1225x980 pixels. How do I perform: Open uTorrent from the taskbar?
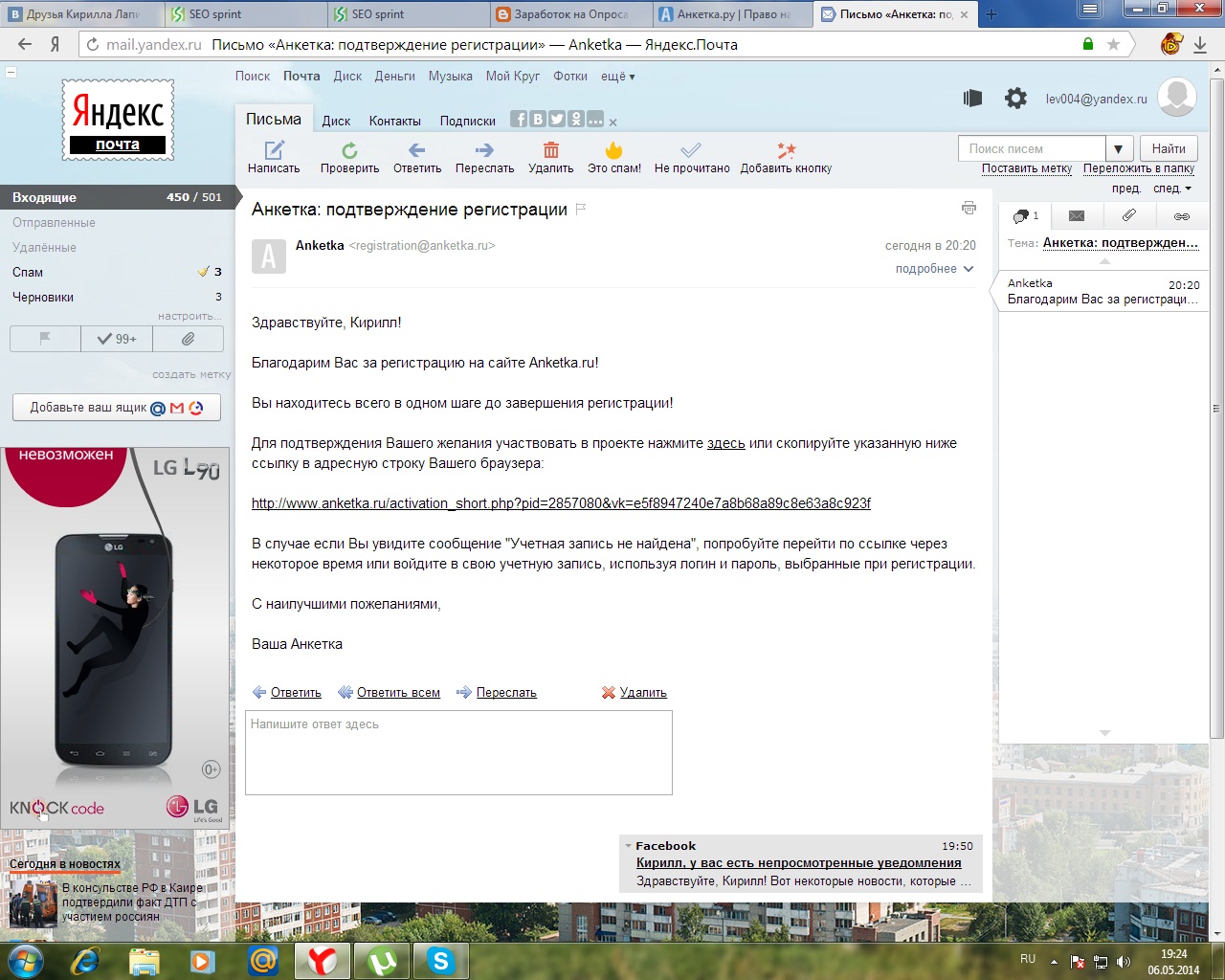[382, 960]
